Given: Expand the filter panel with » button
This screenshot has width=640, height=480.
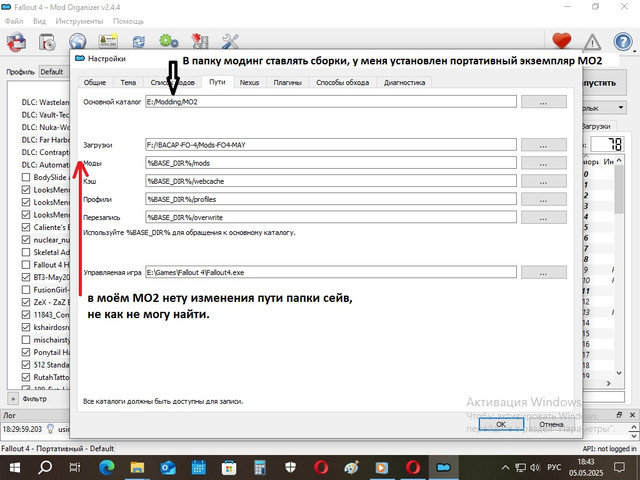Looking at the screenshot, I should [13, 398].
